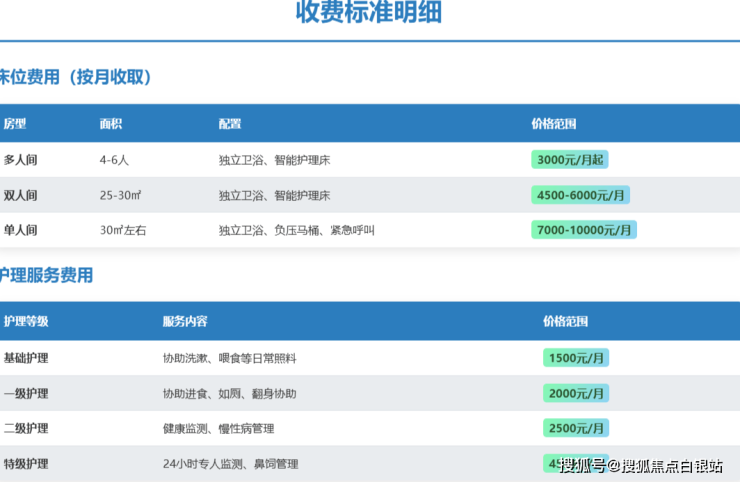
Task: Select the 特级护理 row label
Action: click(x=26, y=464)
